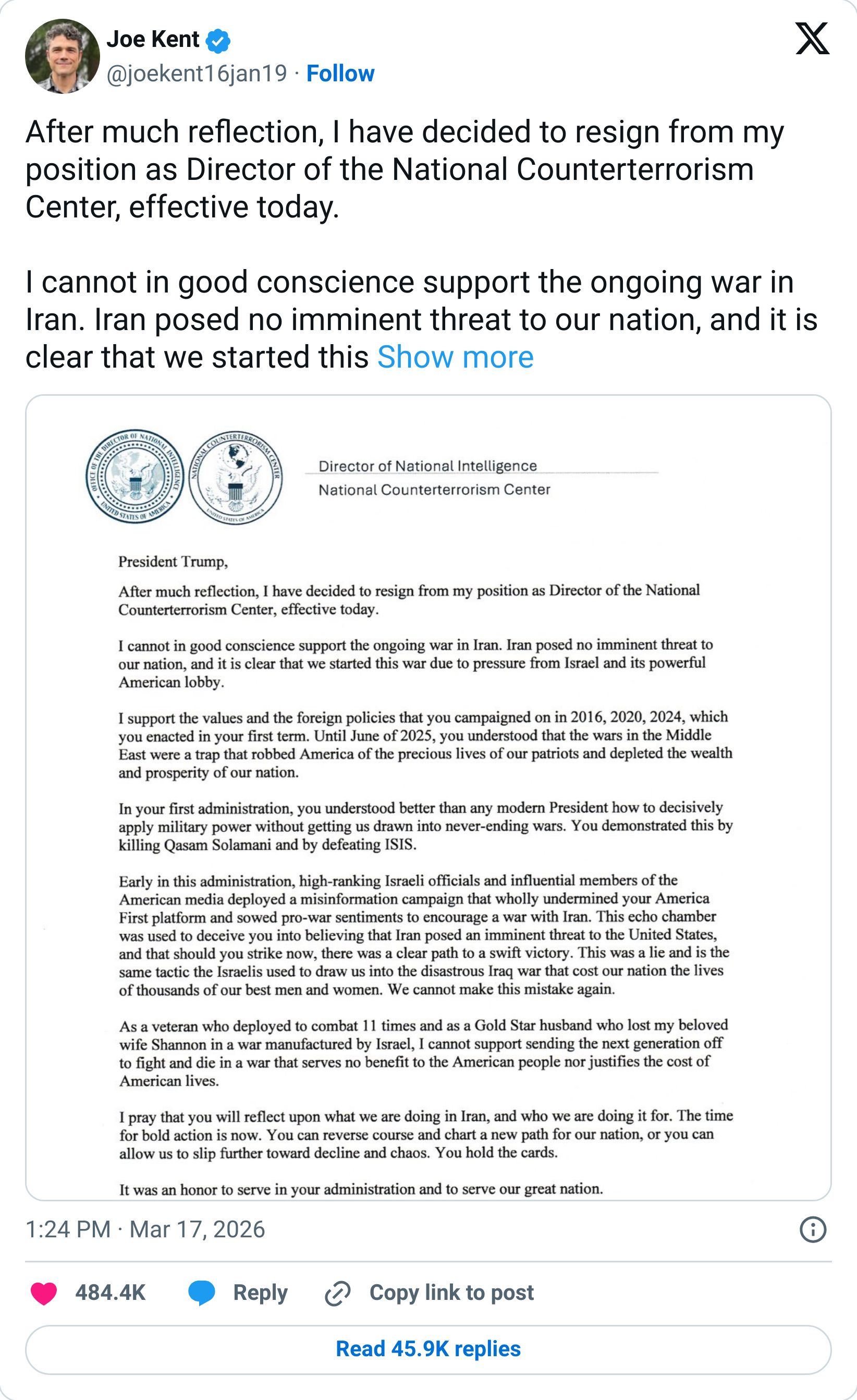The width and height of the screenshot is (857, 1400).
Task: Open Joe Kent's profile avatar photo
Action: coord(63,56)
